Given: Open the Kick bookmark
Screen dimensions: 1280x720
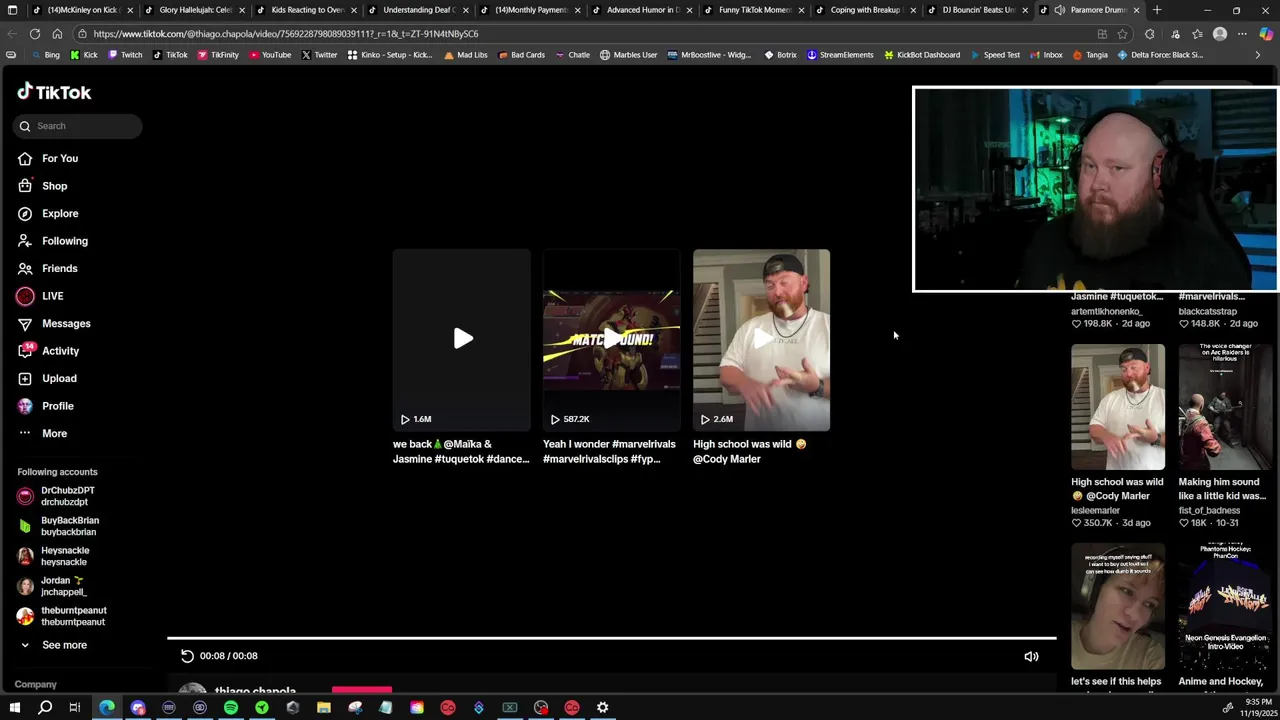Looking at the screenshot, I should pyautogui.click(x=84, y=55).
